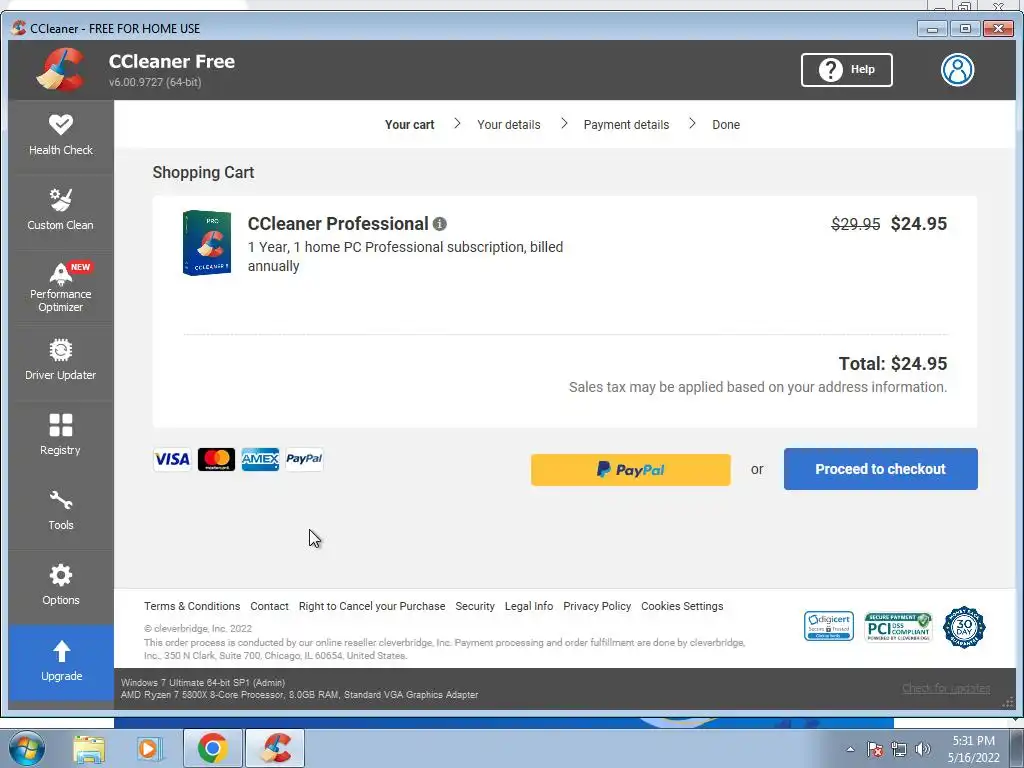The height and width of the screenshot is (768, 1024).
Task: Click the volume speaker tray icon
Action: point(923,749)
